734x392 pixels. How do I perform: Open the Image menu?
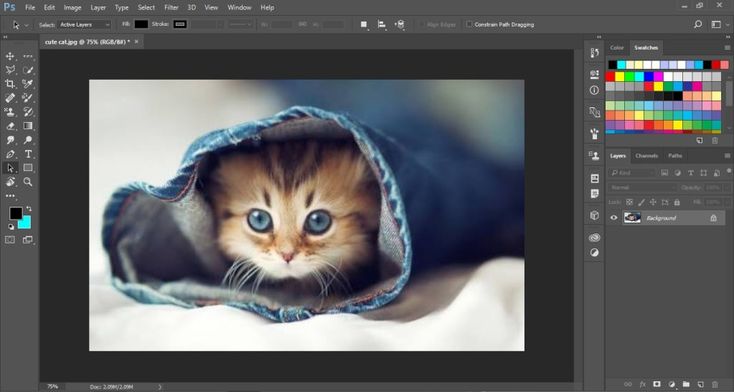pyautogui.click(x=73, y=7)
